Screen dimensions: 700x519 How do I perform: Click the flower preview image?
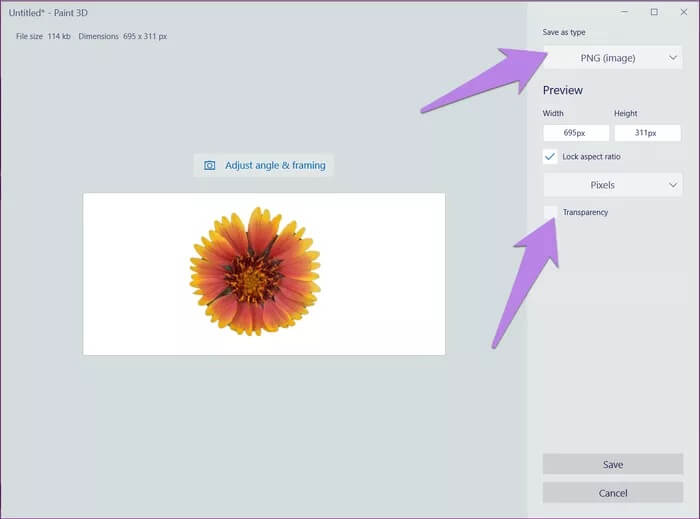(x=264, y=274)
